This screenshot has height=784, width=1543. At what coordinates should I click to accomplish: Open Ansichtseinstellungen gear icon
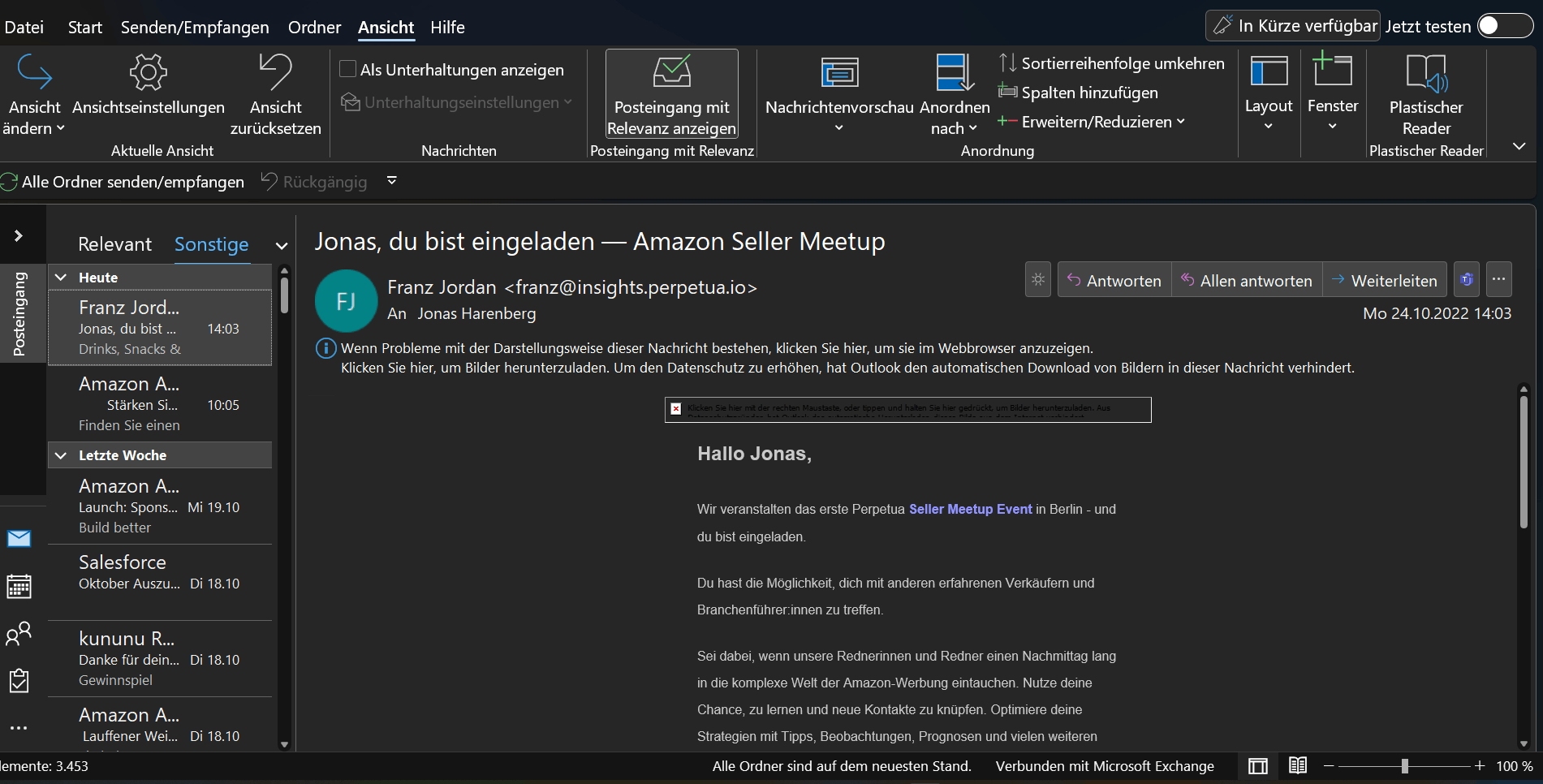(x=149, y=72)
